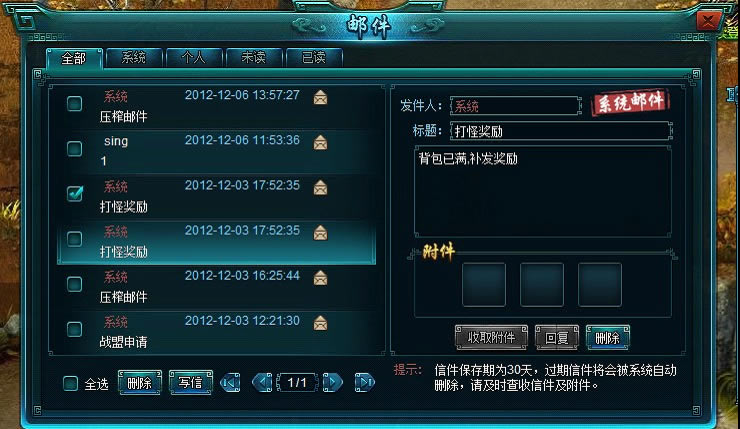Click the 写信 compose button
The height and width of the screenshot is (429, 740).
coord(191,382)
